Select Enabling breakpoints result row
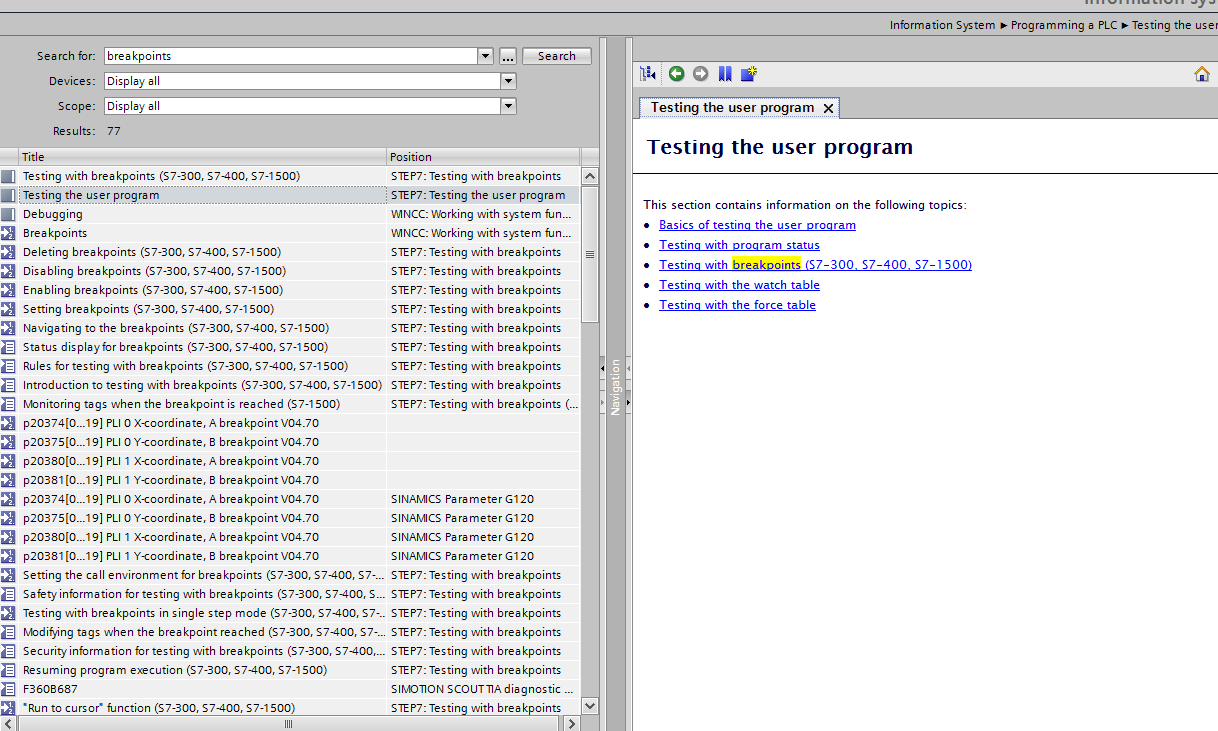Screen dimensions: 1218x731 pos(290,290)
